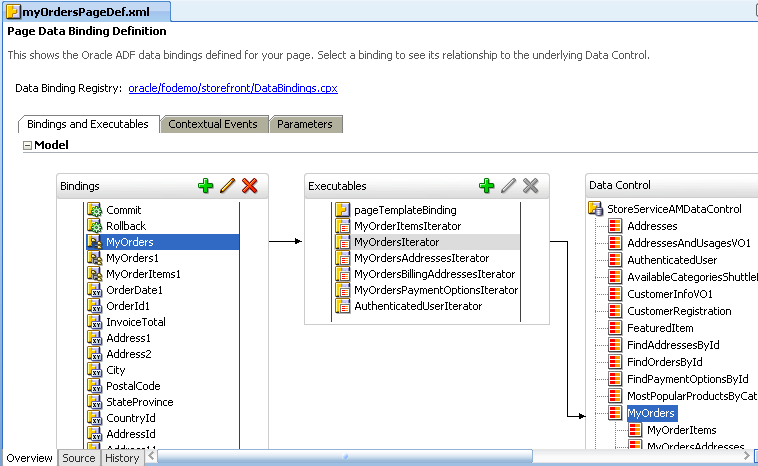Select FindAddressesById in Data Control
758x466 pixels.
click(673, 345)
